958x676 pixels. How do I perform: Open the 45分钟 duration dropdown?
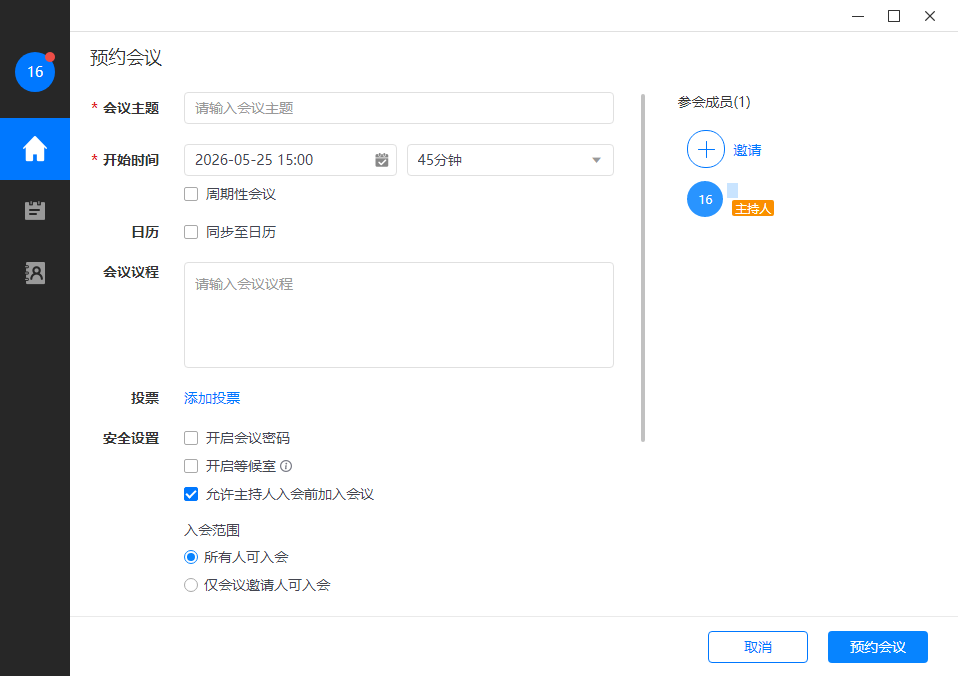click(510, 160)
